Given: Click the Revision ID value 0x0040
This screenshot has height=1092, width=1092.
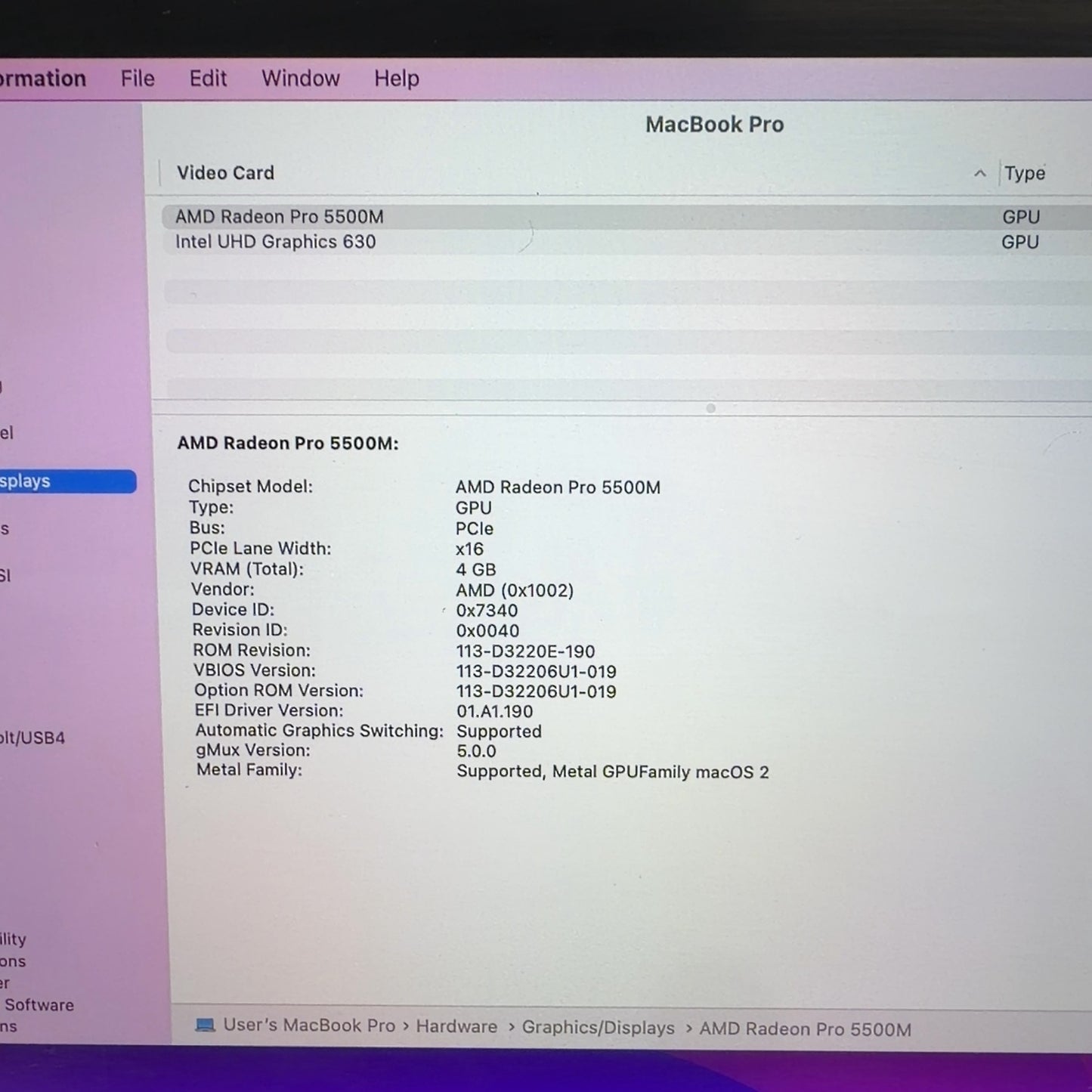Looking at the screenshot, I should tap(487, 631).
